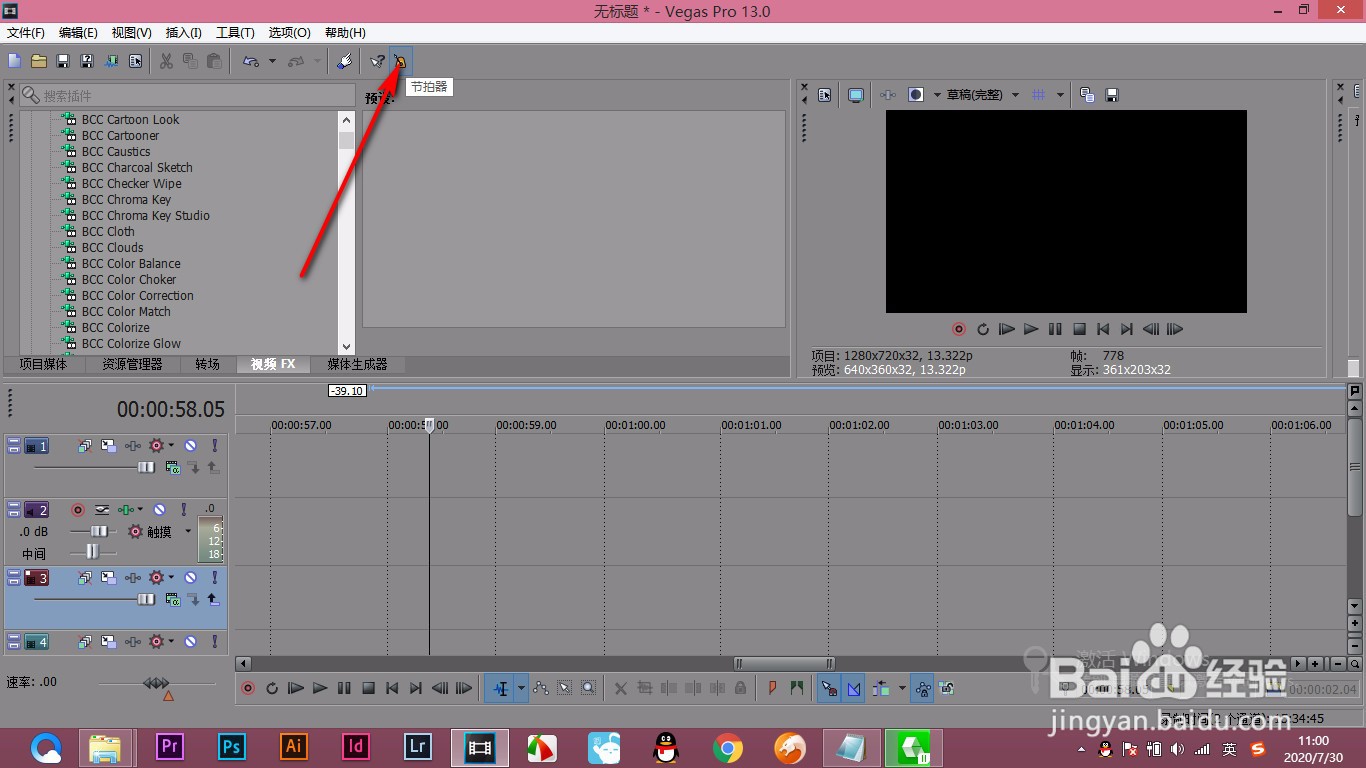Select BCC Chroma Key plugin
Viewport: 1366px width, 768px height.
(x=126, y=199)
